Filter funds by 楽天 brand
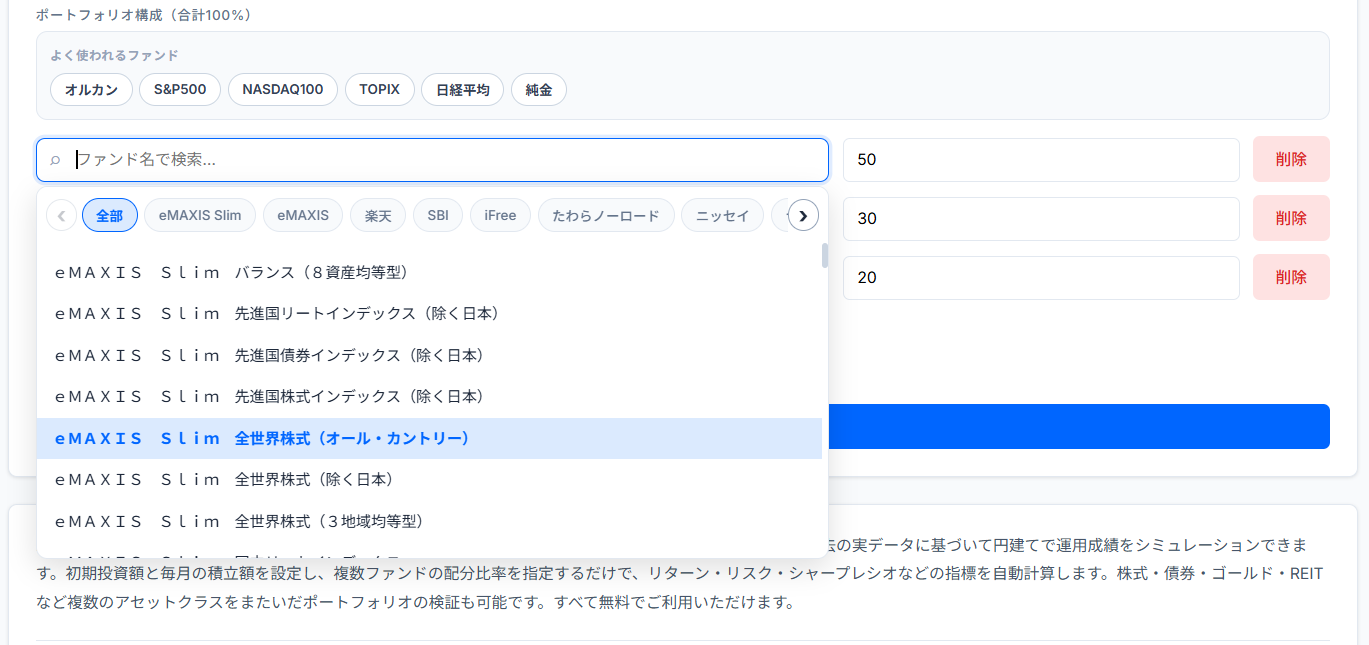The image size is (1369, 645). pos(377,214)
